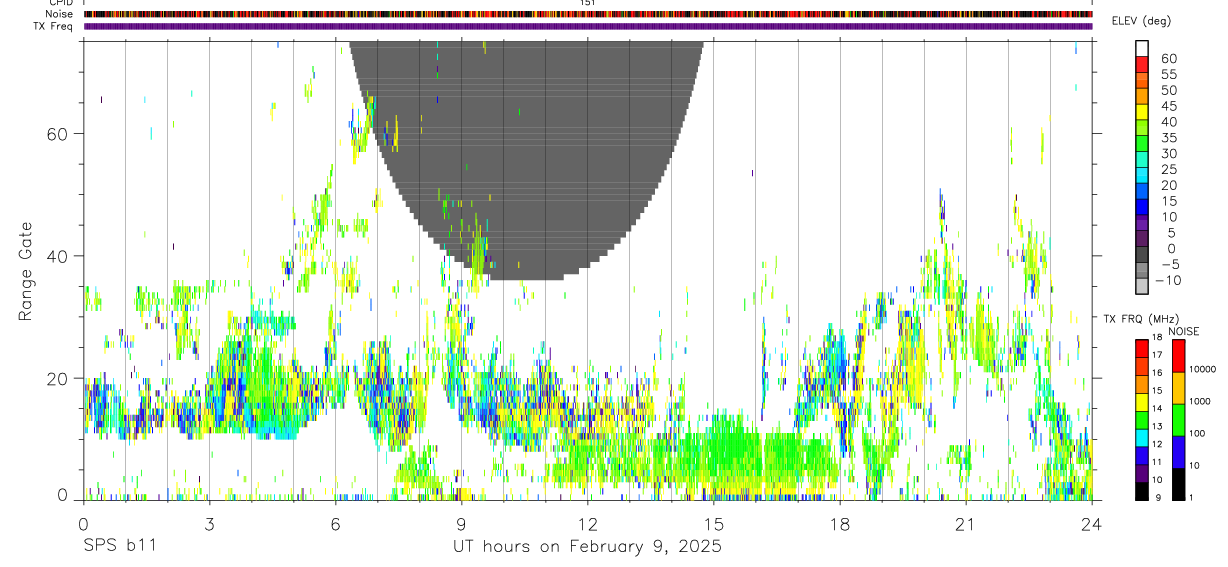The width and height of the screenshot is (1228, 567).
Task: Click ELEV scale label '25'
Action: click(1169, 170)
